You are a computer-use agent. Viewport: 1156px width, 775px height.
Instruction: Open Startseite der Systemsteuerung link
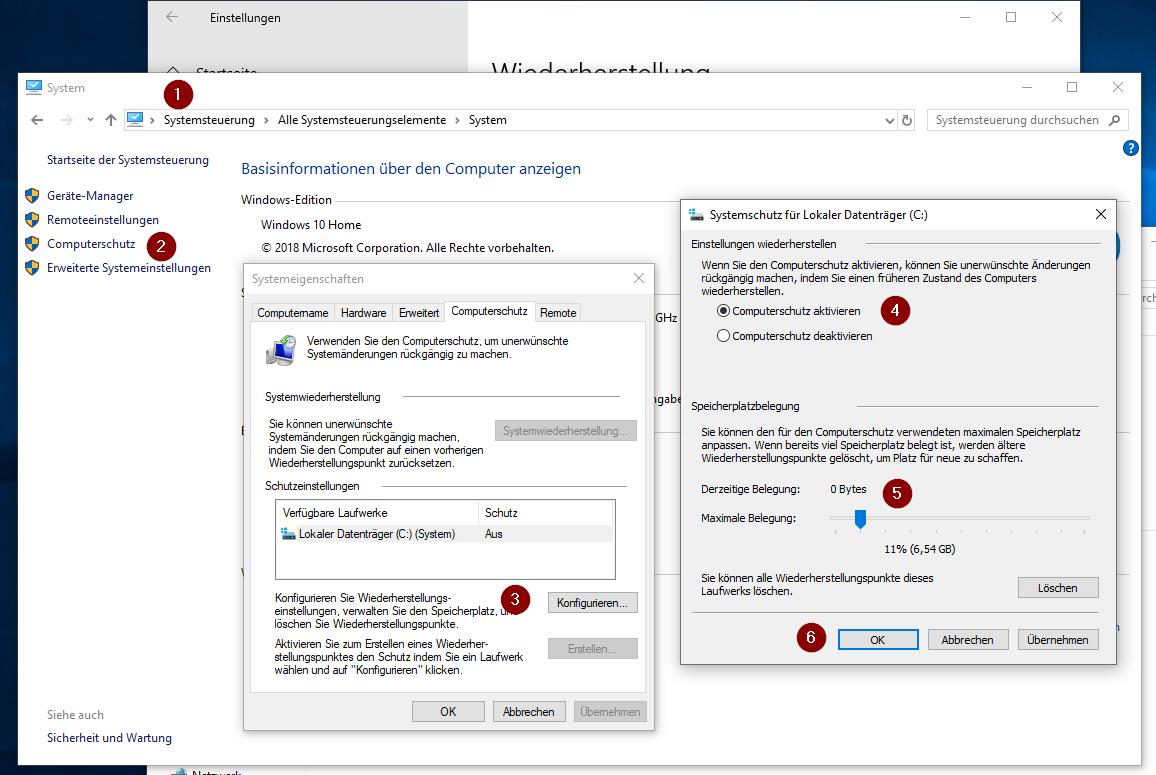pyautogui.click(x=128, y=160)
